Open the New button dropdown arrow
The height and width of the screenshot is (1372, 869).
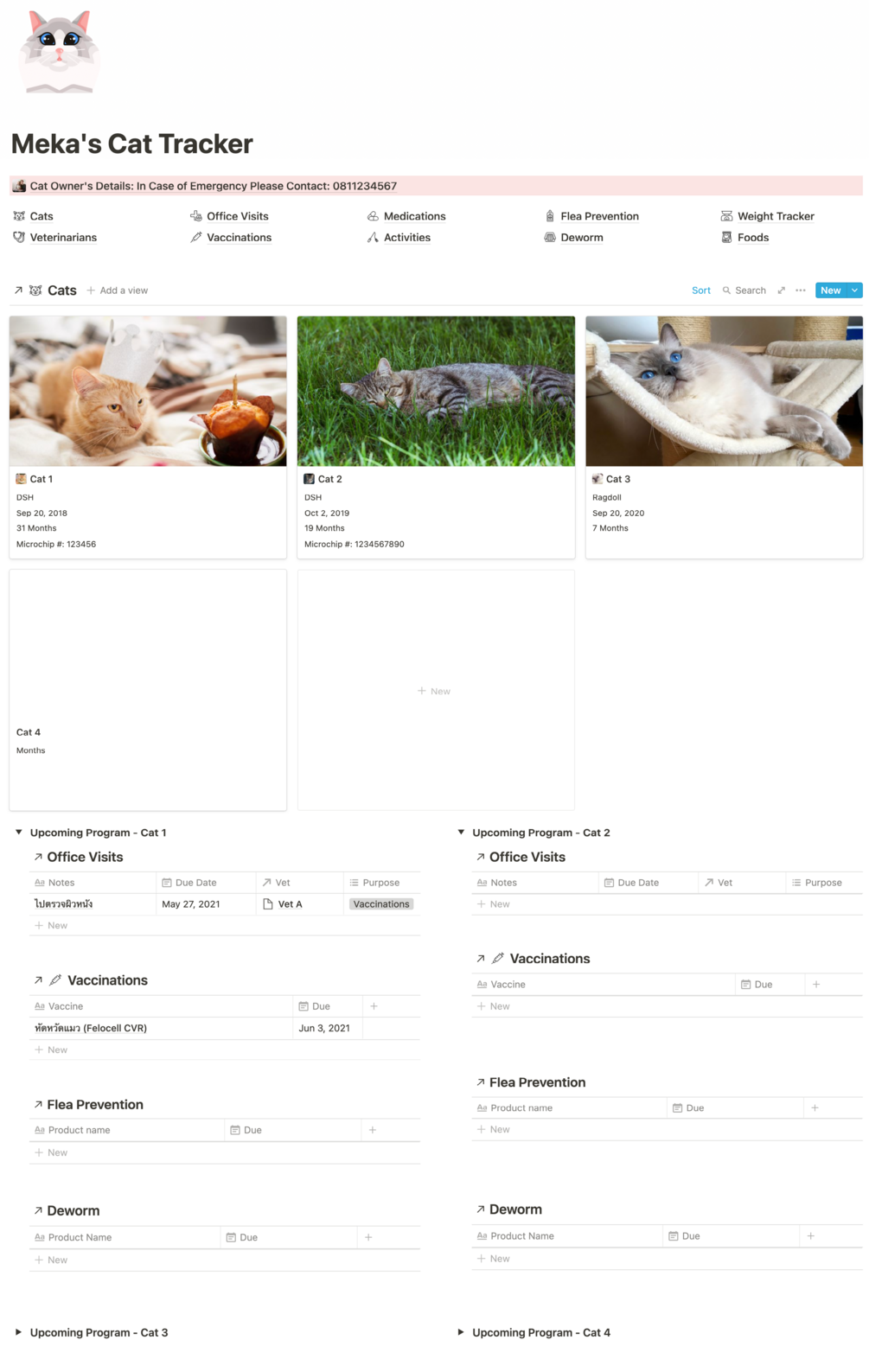[x=854, y=290]
